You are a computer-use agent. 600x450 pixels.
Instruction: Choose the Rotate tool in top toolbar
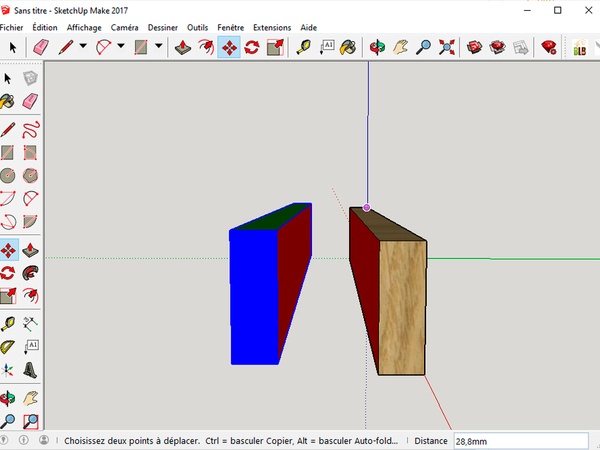252,47
